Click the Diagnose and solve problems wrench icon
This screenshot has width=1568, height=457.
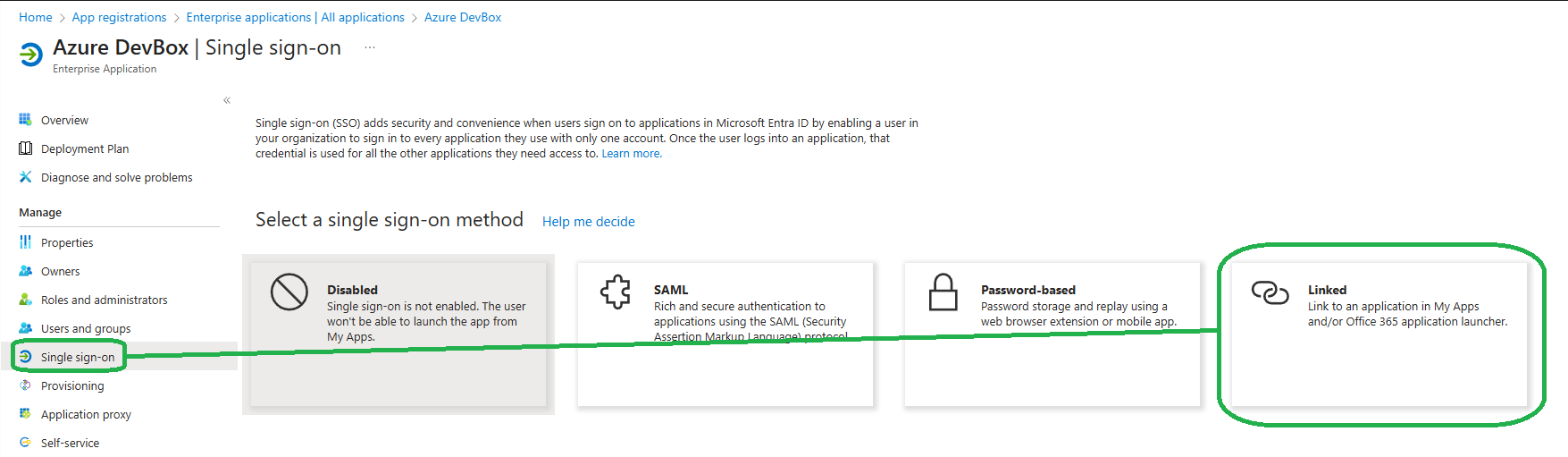click(x=25, y=177)
